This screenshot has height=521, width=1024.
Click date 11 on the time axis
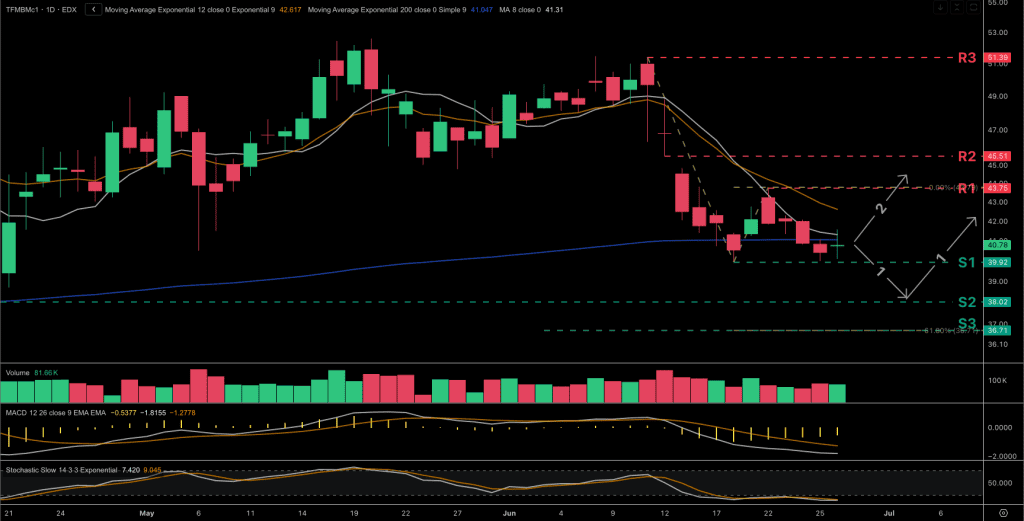(250, 513)
